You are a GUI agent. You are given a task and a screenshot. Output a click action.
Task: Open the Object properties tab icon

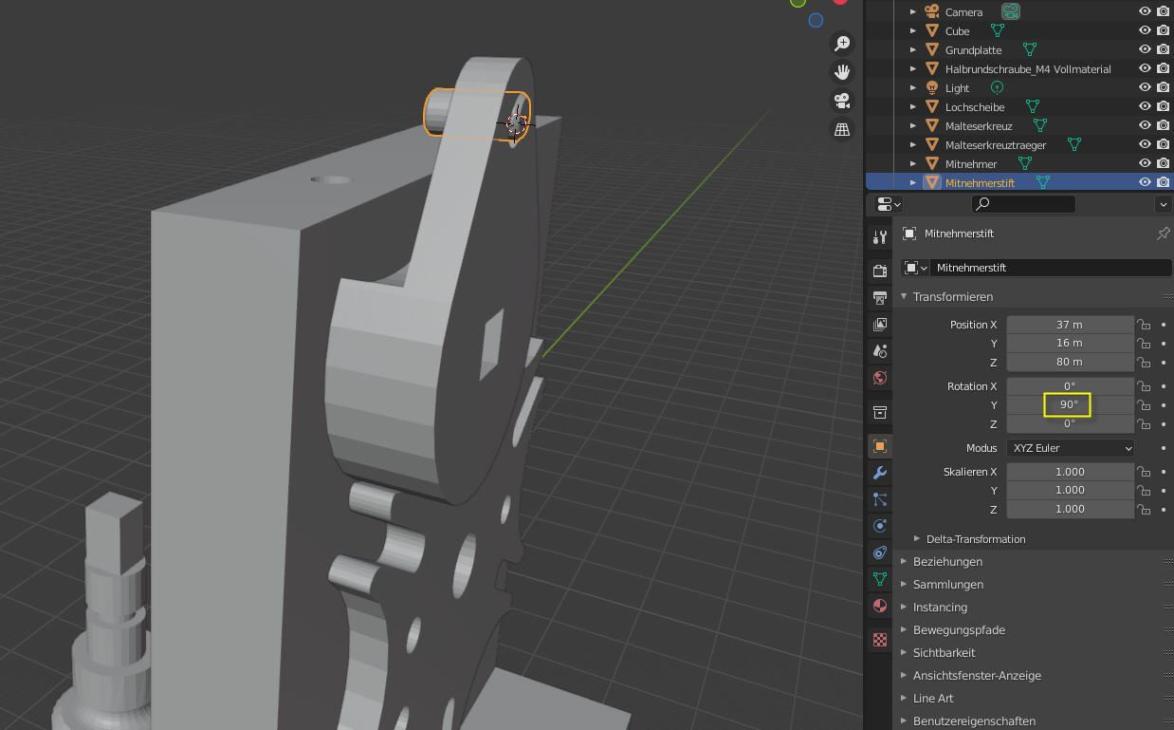click(880, 446)
